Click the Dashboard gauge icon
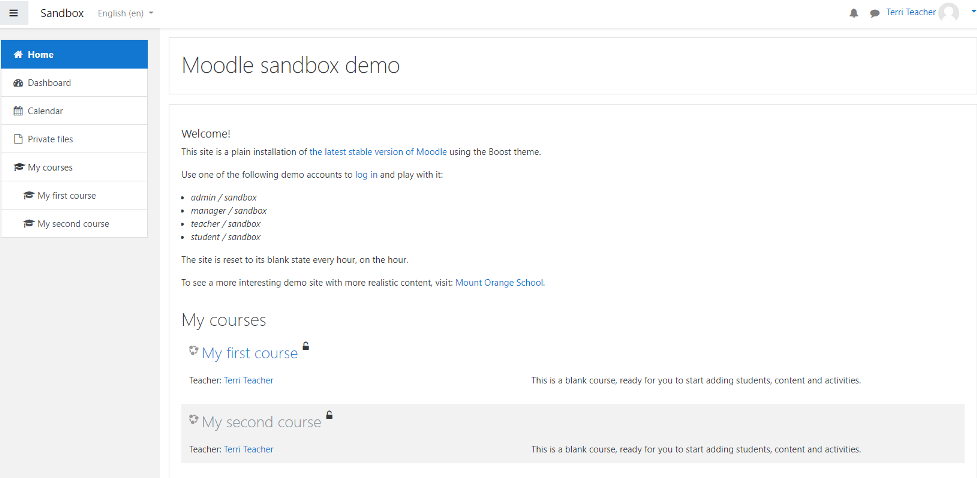Screen dimensions: 977x478 coord(18,83)
